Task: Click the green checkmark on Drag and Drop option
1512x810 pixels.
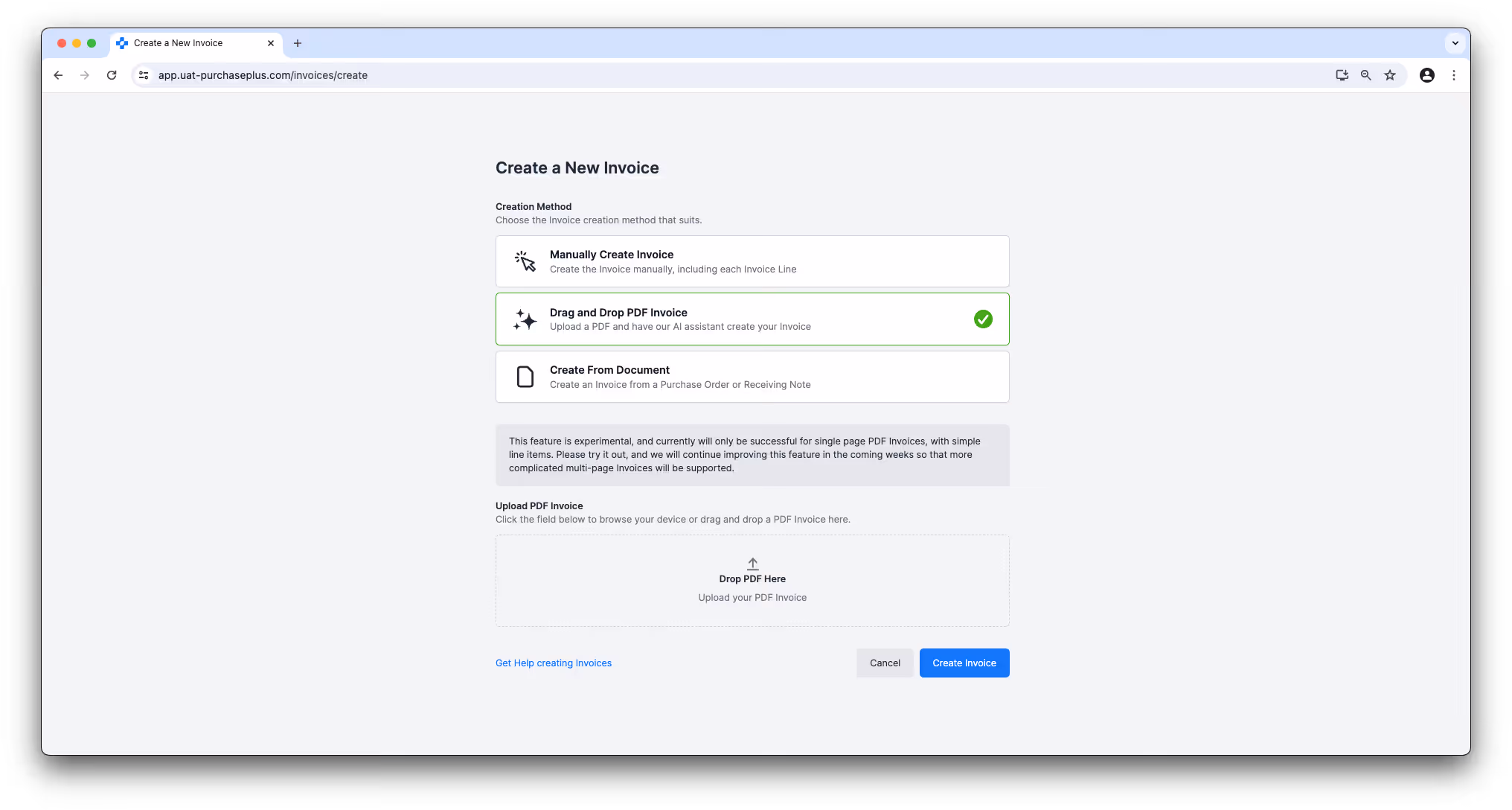Action: [x=983, y=319]
